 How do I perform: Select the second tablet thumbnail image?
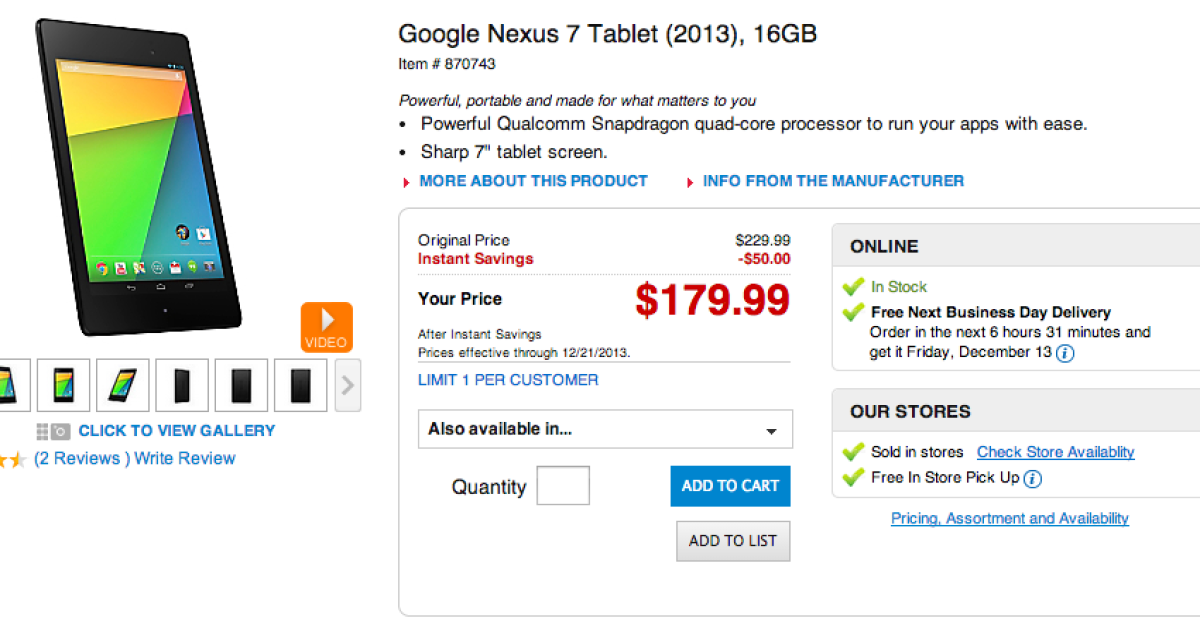[63, 385]
